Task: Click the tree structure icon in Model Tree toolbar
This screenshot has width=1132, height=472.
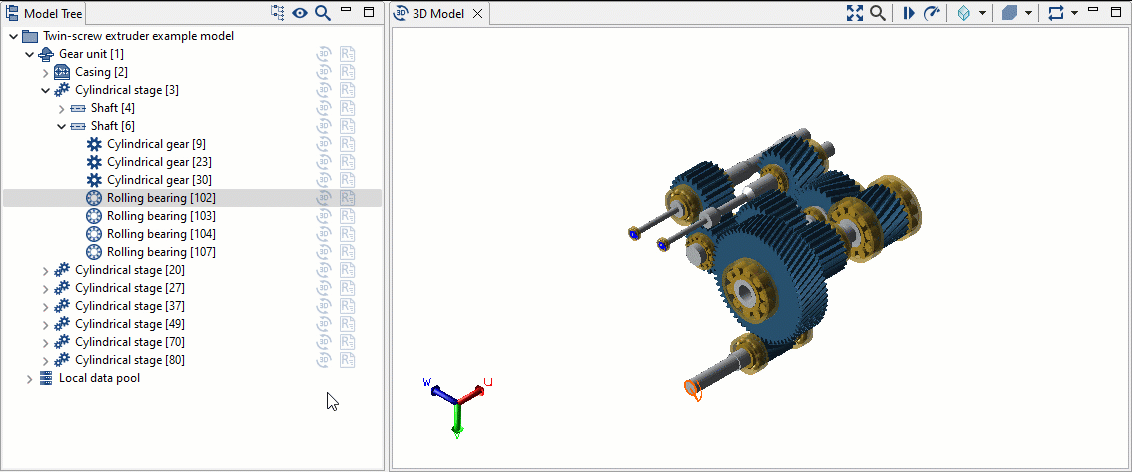Action: click(278, 13)
